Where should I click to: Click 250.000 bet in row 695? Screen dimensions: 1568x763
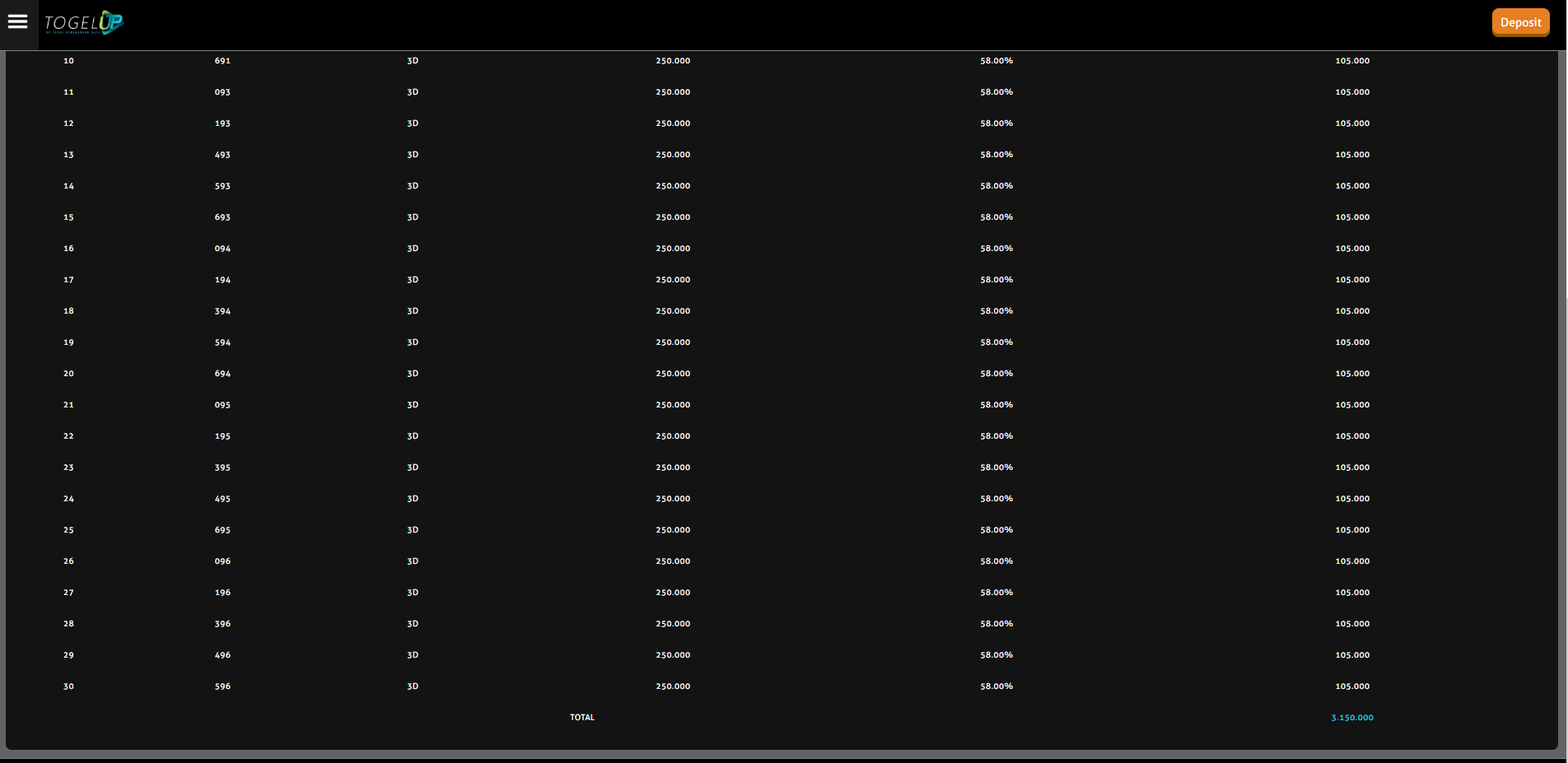pyautogui.click(x=673, y=530)
